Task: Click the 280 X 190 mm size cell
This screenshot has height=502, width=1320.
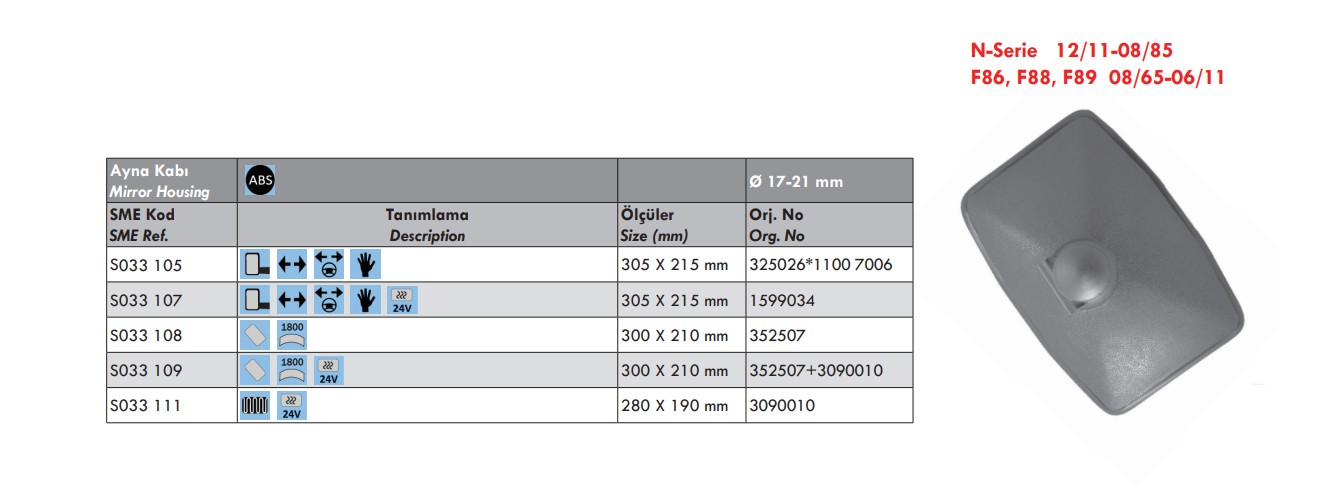Action: tap(675, 405)
